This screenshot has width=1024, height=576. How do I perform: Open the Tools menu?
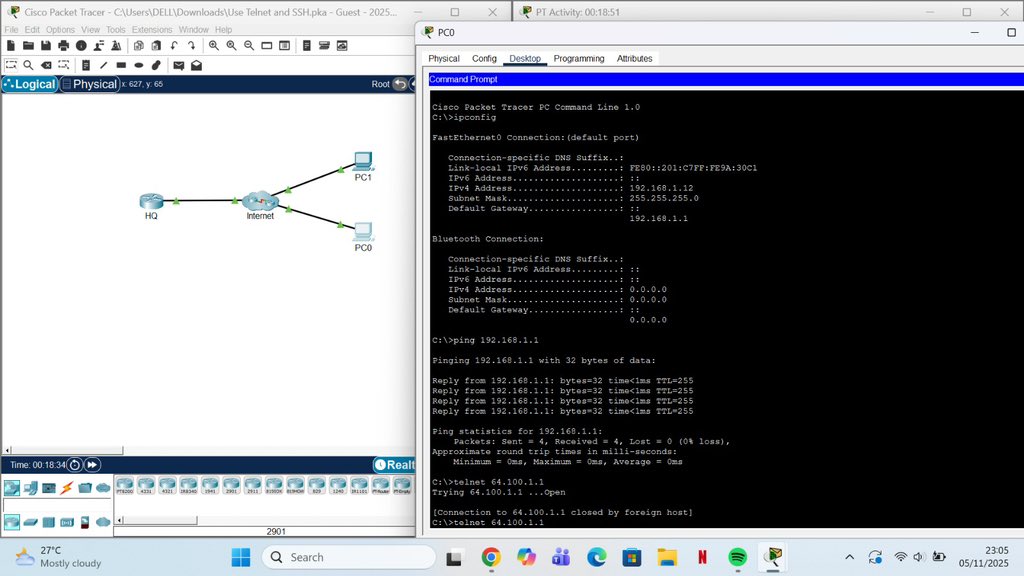(x=116, y=29)
